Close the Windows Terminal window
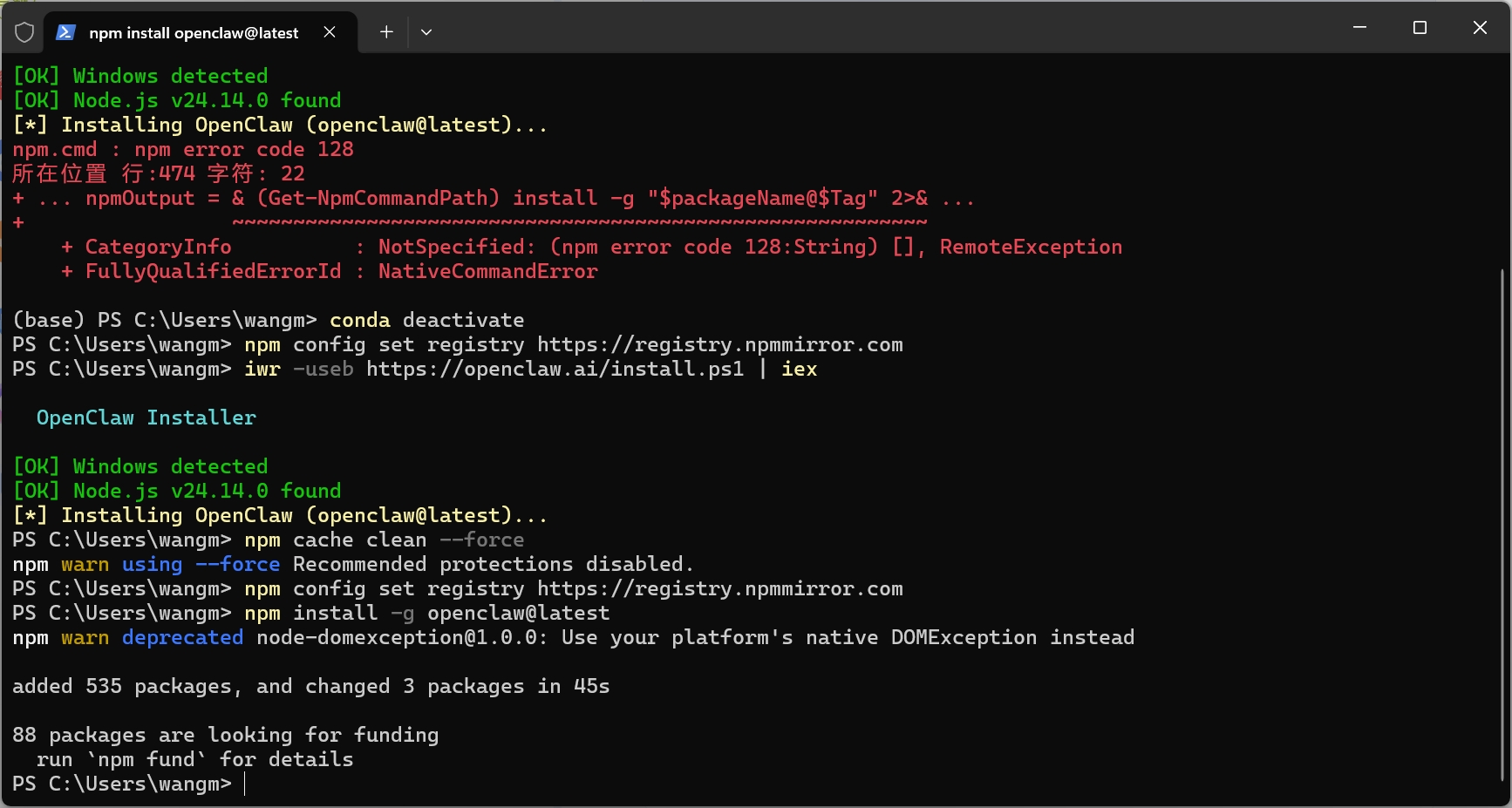This screenshot has width=1512, height=808. pos(1480,28)
